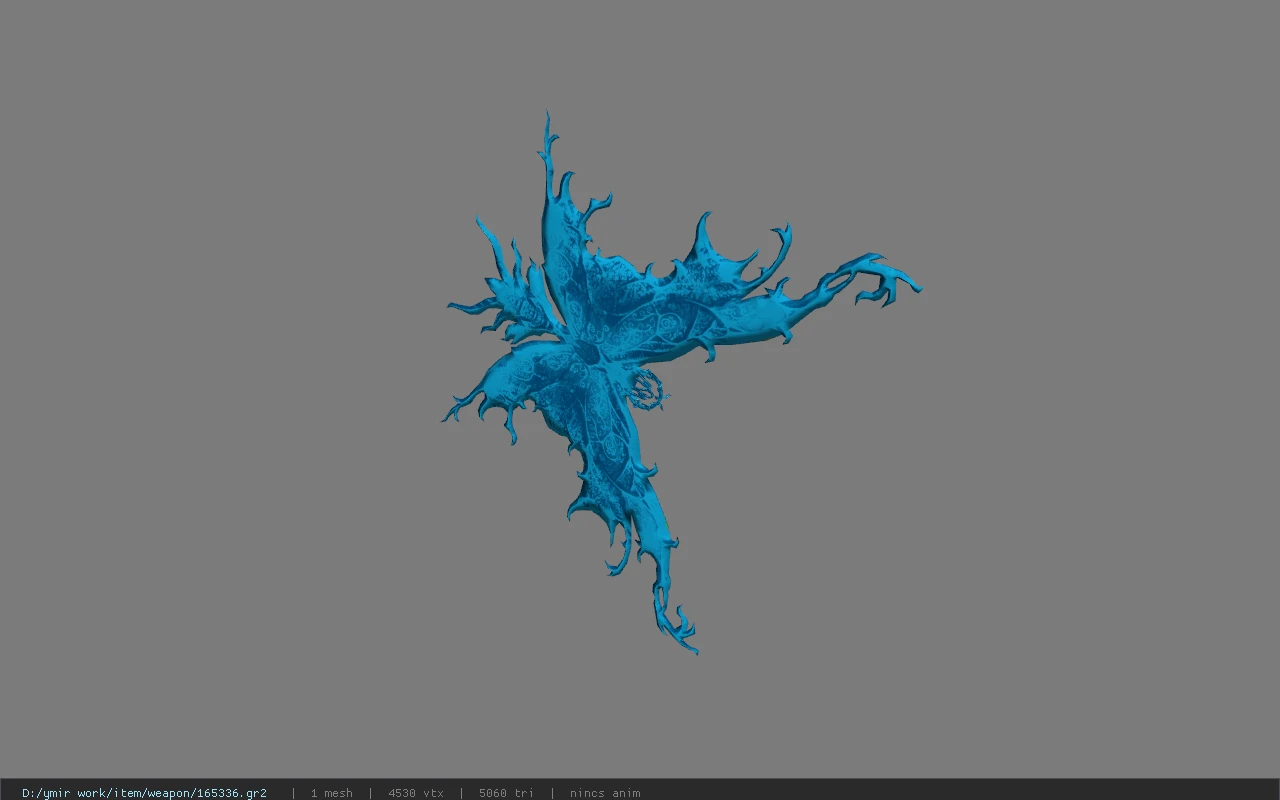The height and width of the screenshot is (800, 1280).
Task: Click the file path D:/ymir work/item/weapon/165336.gr2
Action: (144, 793)
